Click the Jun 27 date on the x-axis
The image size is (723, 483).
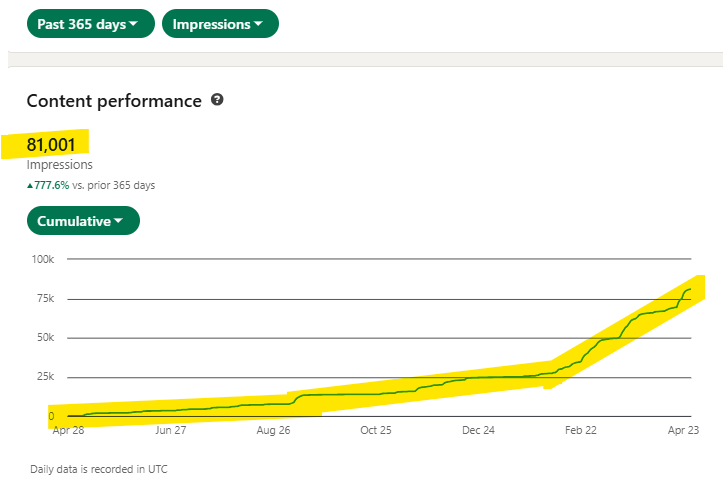point(170,431)
